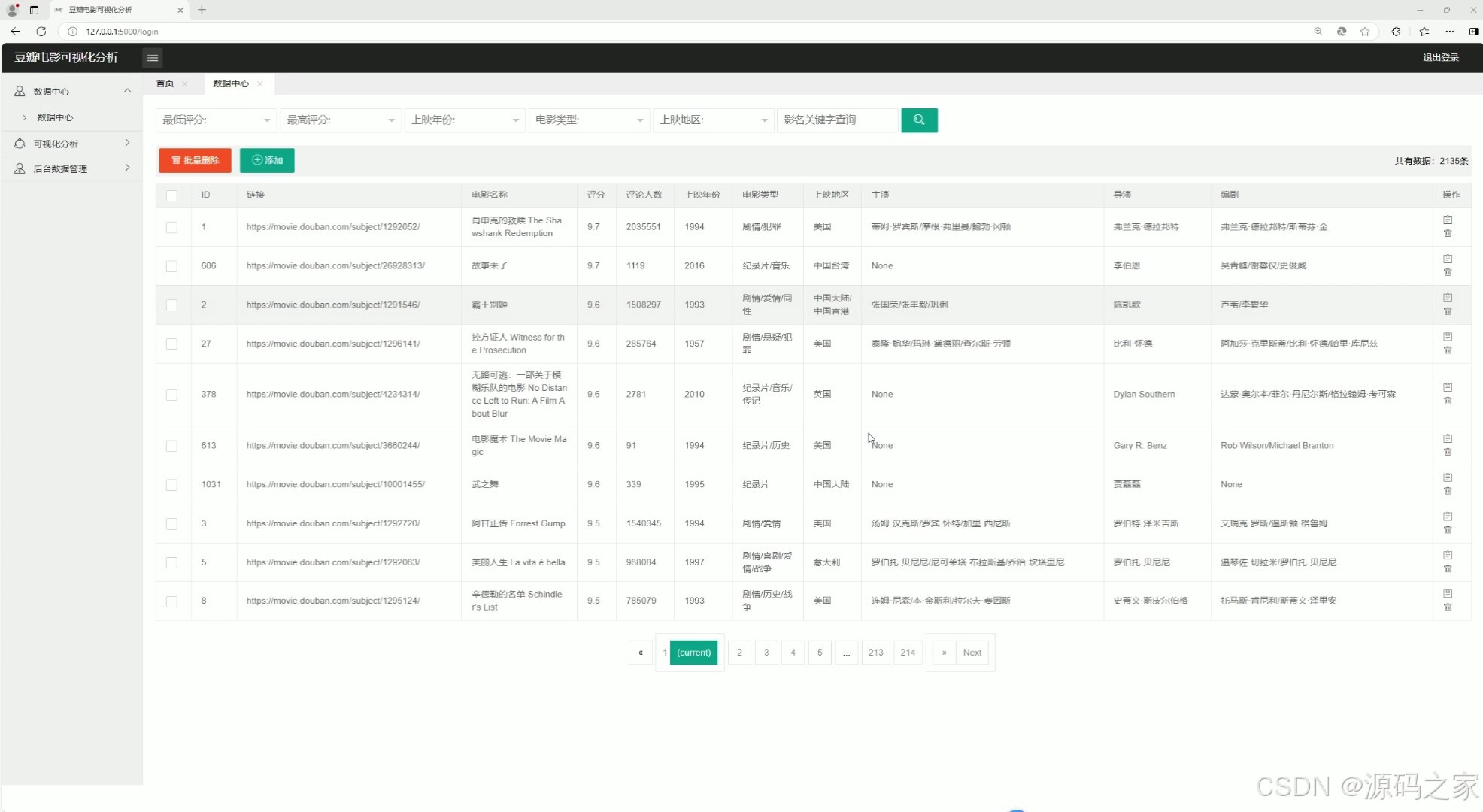The width and height of the screenshot is (1483, 812).
Task: Open the 最低评分 dropdown
Action: [x=215, y=120]
